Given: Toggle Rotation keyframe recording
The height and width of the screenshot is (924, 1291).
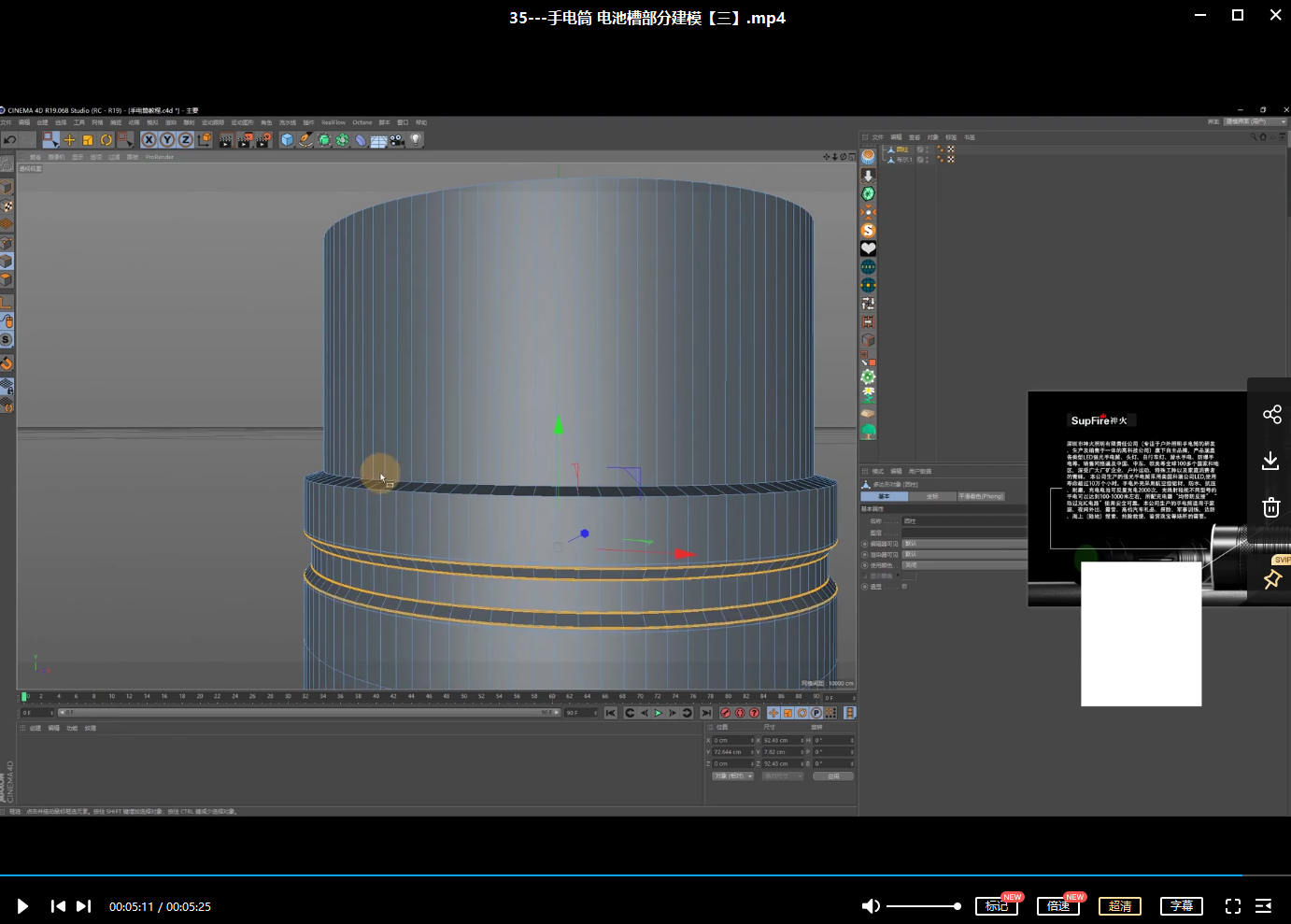Looking at the screenshot, I should click(802, 713).
